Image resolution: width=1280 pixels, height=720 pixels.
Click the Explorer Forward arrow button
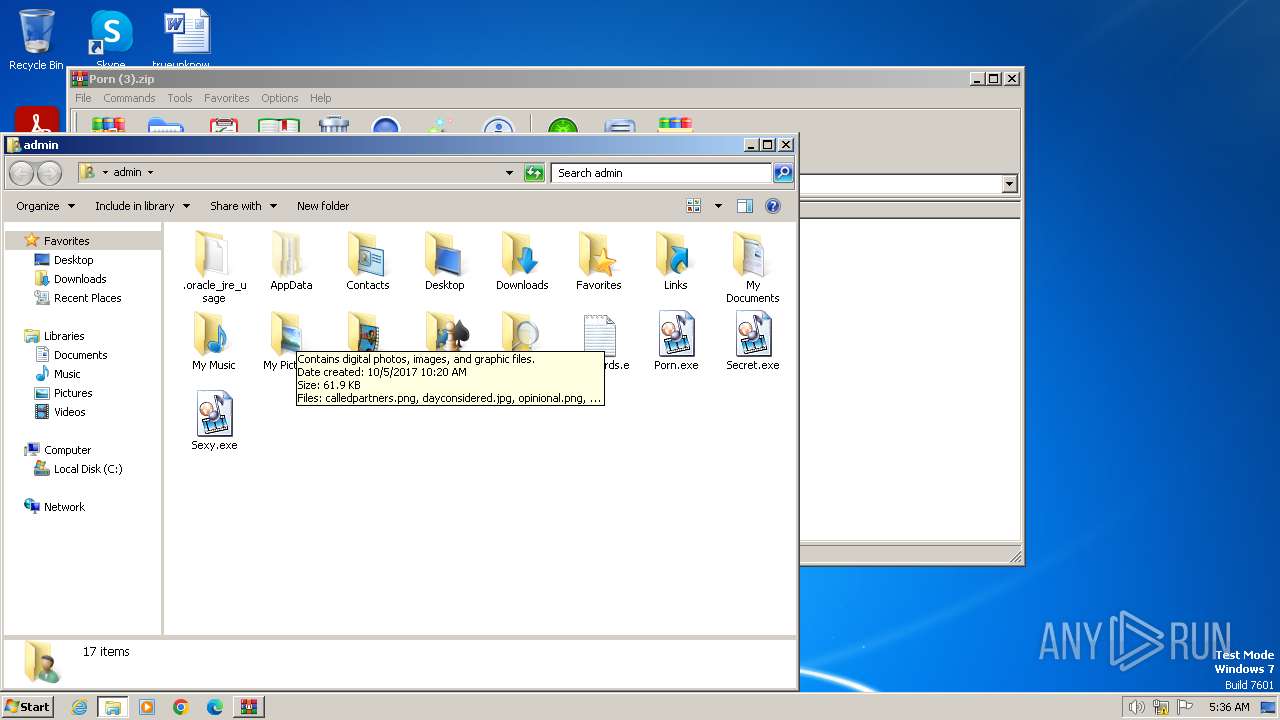49,173
